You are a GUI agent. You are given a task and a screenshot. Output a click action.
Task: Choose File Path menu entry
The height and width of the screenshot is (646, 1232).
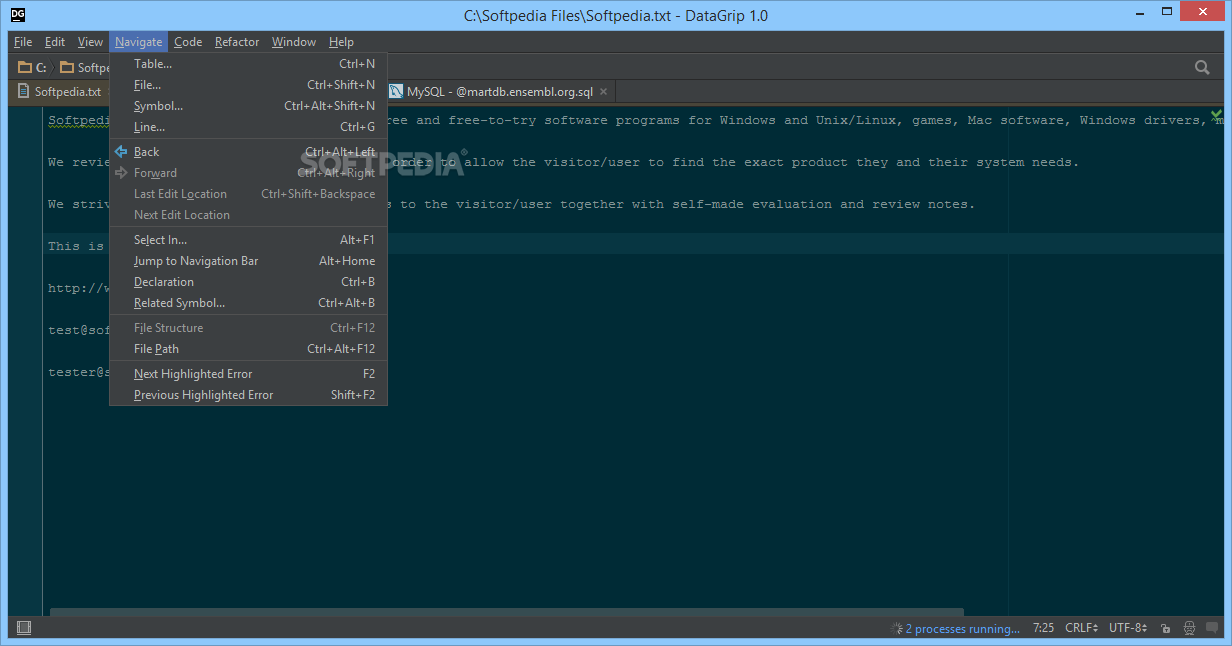coord(248,349)
